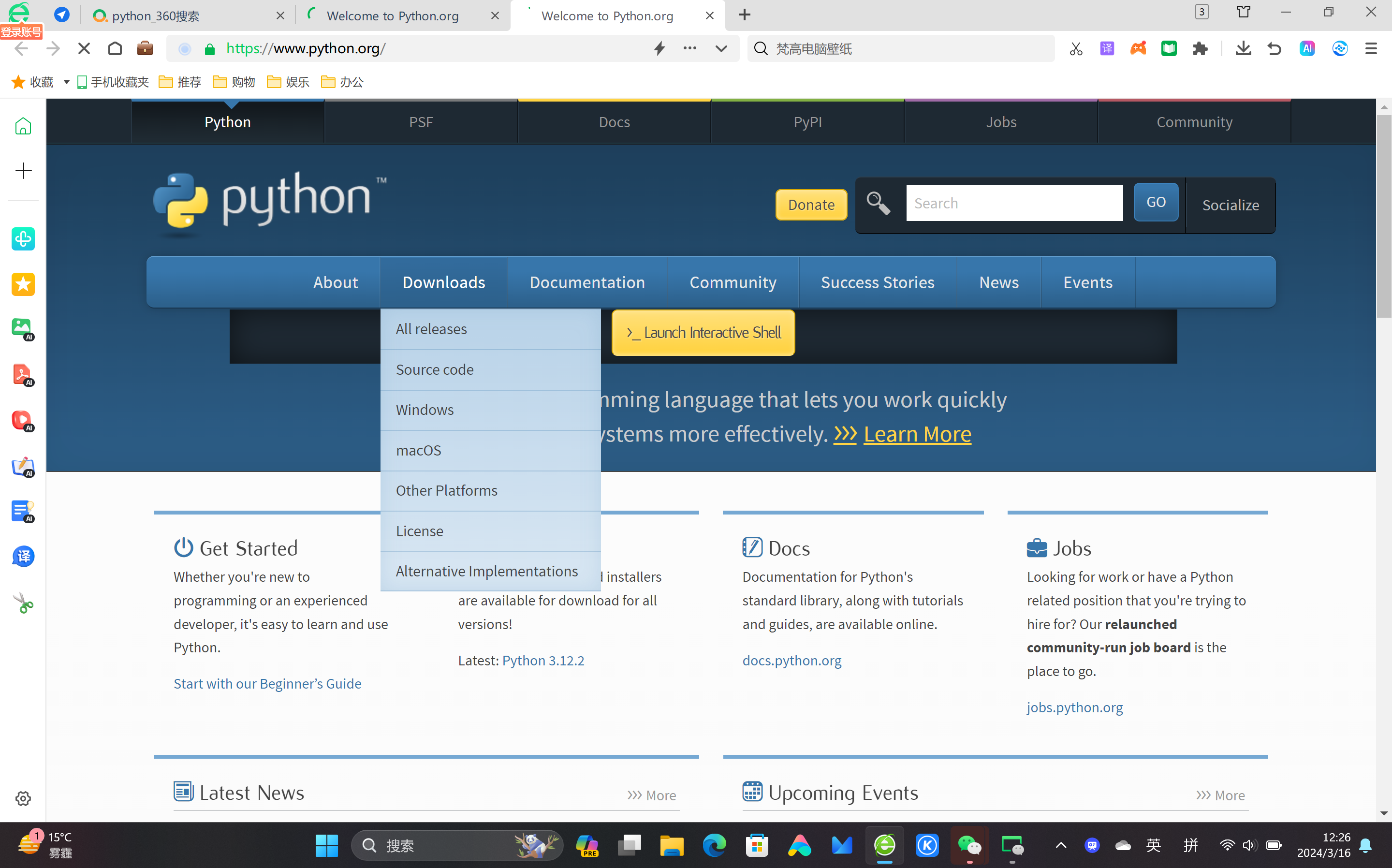Toggle the Socialize menu
The height and width of the screenshot is (868, 1392).
(1230, 205)
